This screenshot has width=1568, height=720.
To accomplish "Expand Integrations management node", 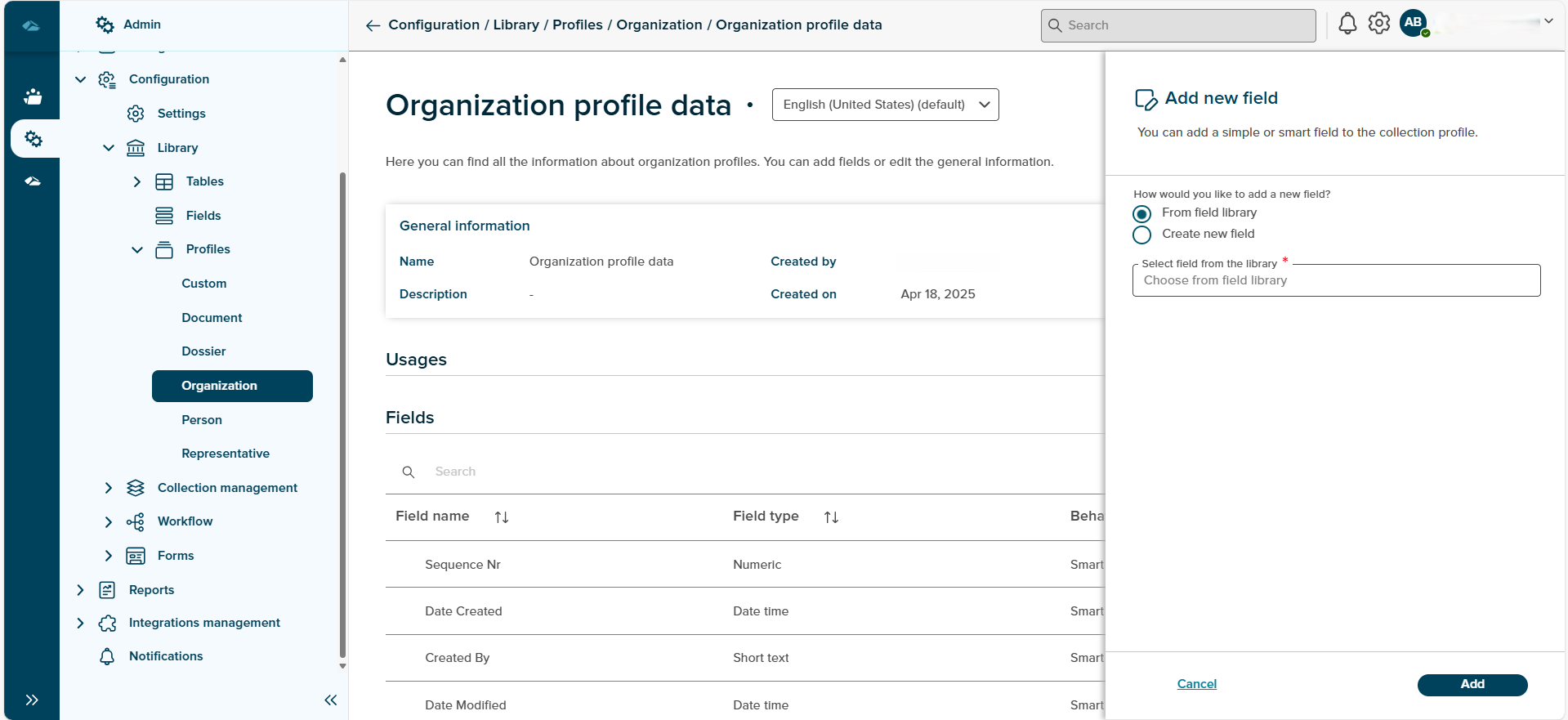I will point(80,623).
